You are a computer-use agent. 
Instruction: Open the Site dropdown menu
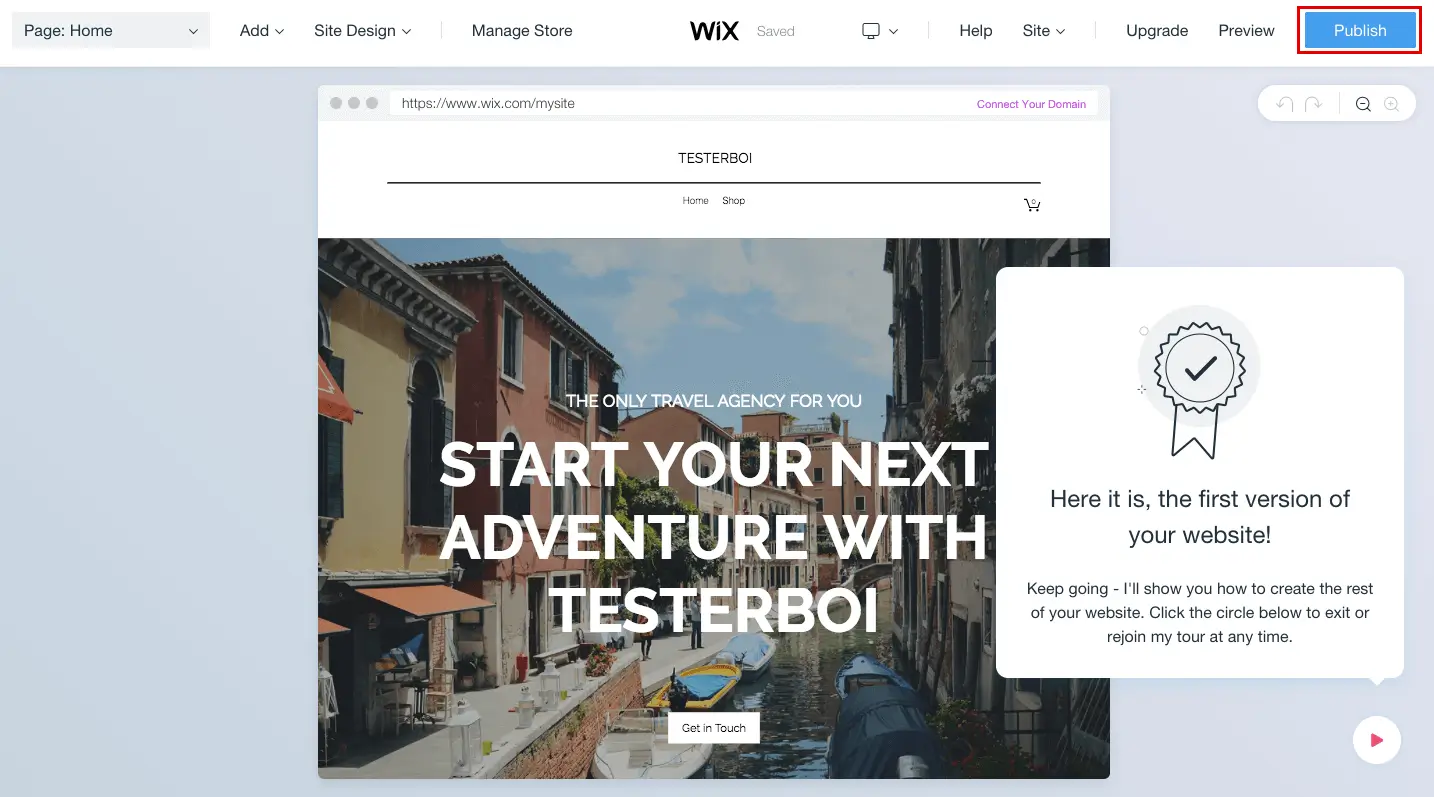click(x=1044, y=31)
